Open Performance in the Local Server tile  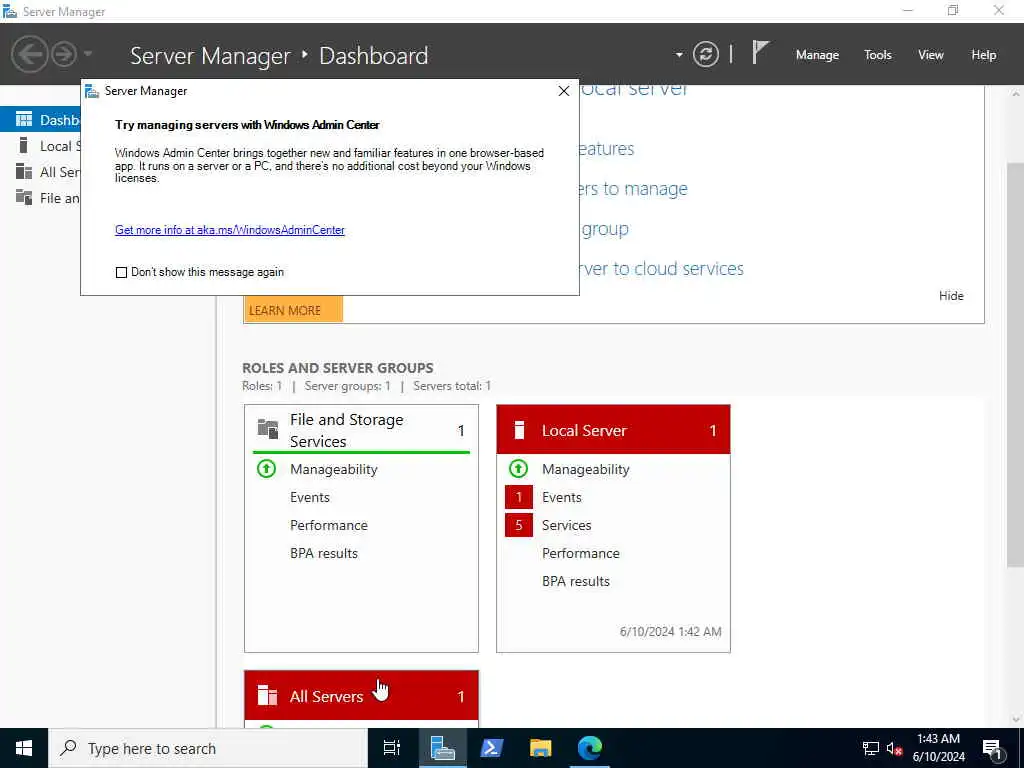point(581,553)
